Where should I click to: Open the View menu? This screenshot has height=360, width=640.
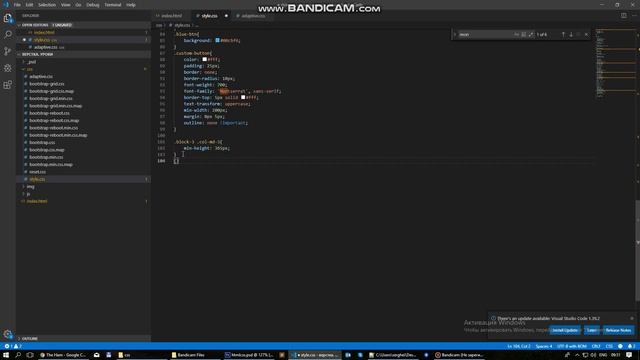tap(65, 5)
